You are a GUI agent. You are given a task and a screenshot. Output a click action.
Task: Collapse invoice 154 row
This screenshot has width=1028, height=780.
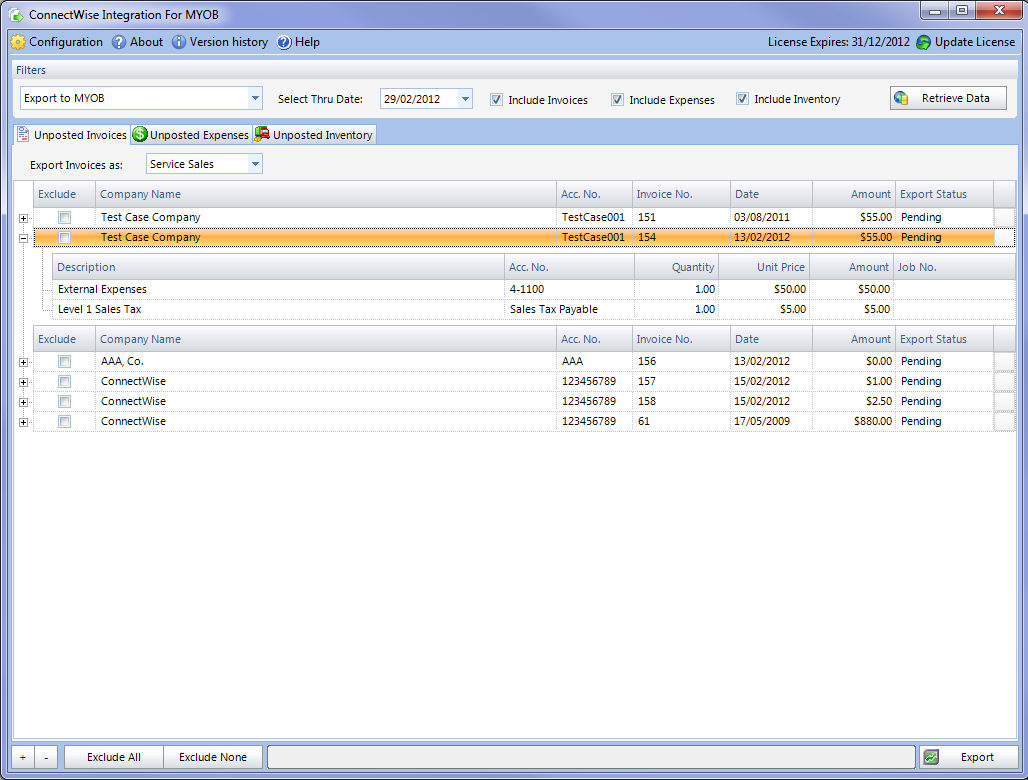(x=24, y=239)
